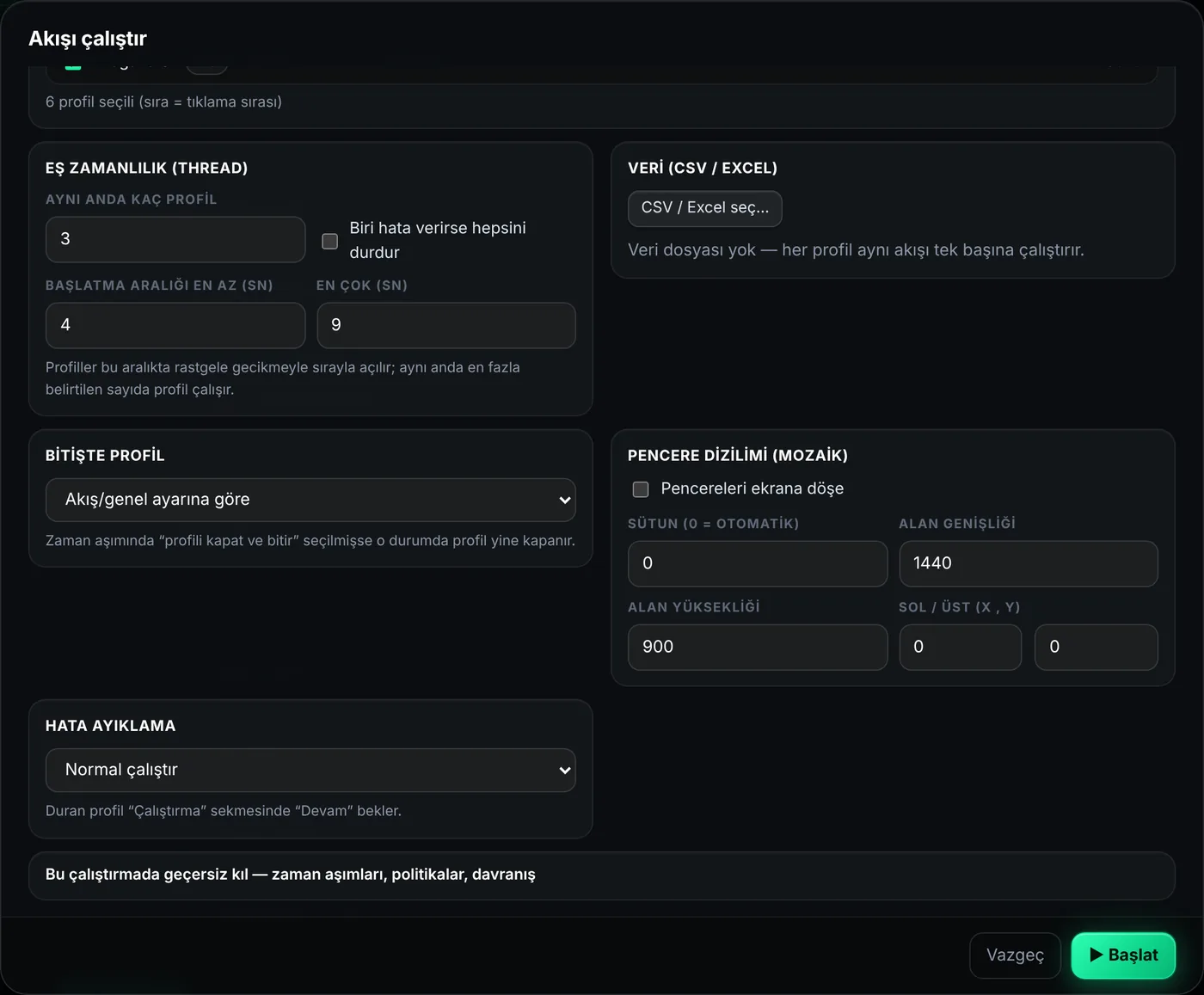1204x995 pixels.
Task: Click the "HATA AYIKLAMA" heading
Action: tap(110, 726)
